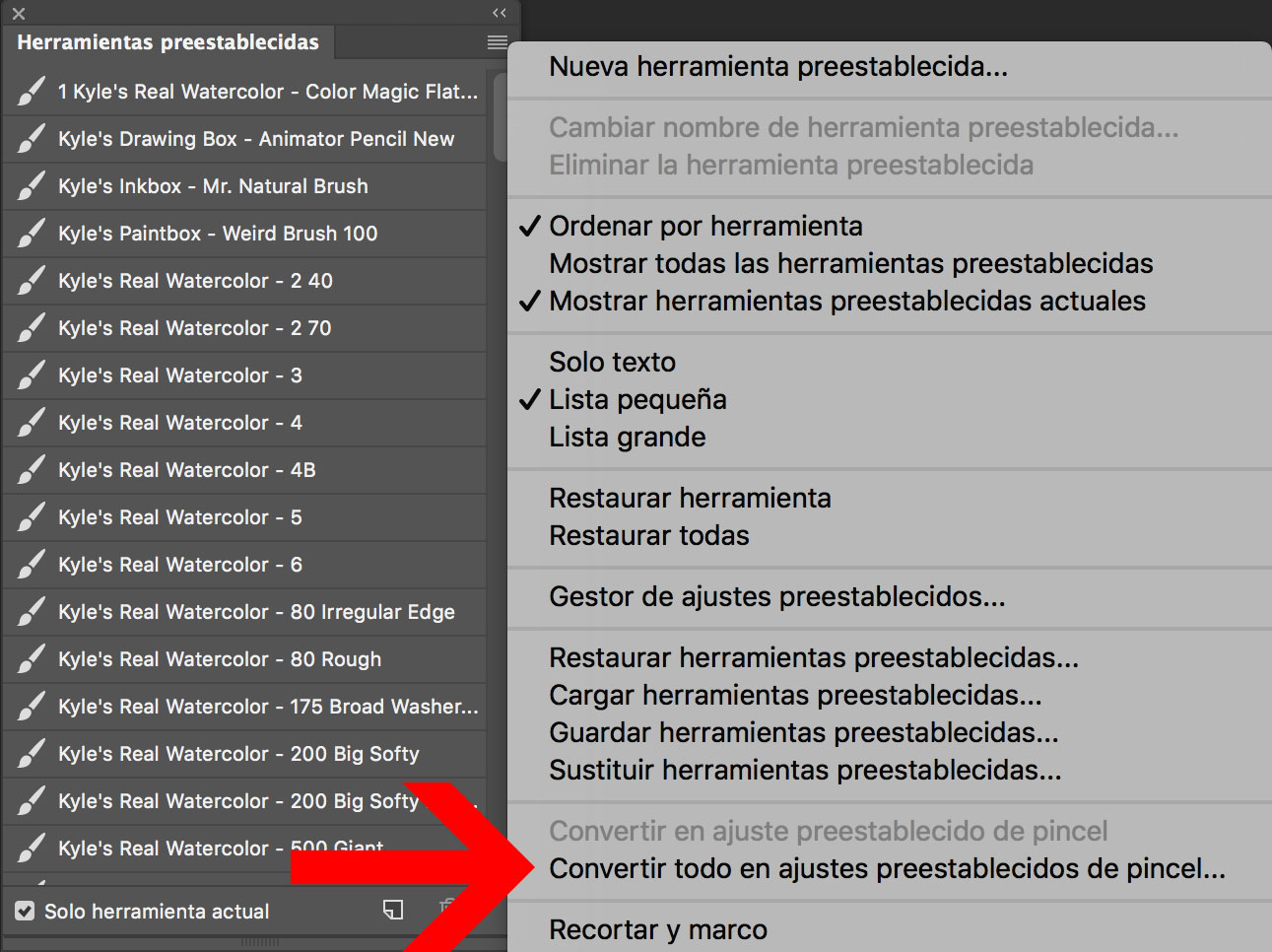Image resolution: width=1272 pixels, height=952 pixels.
Task: Select the Herramientas preestablecidas tab
Action: 168,42
